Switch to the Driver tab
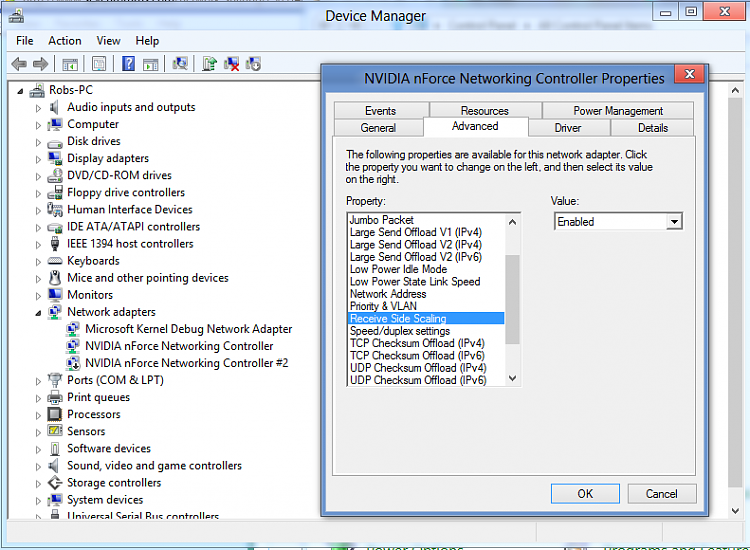This screenshot has height=550, width=750. click(x=568, y=128)
